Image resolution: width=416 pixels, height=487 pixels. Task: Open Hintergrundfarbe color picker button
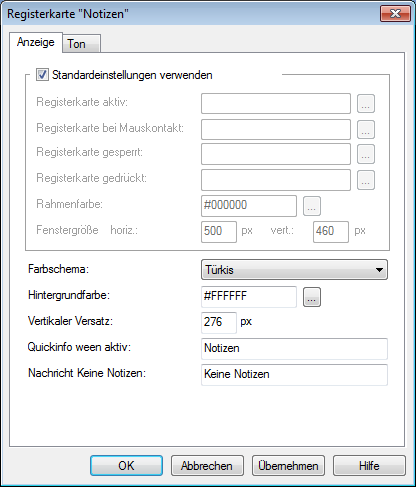click(312, 297)
